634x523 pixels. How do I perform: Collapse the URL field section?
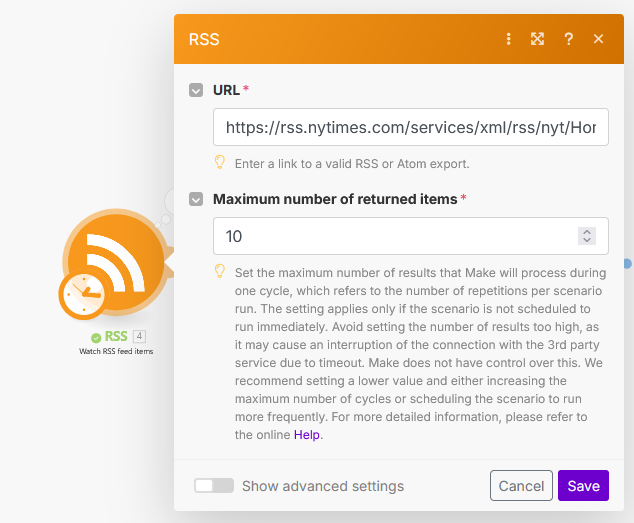pyautogui.click(x=196, y=90)
